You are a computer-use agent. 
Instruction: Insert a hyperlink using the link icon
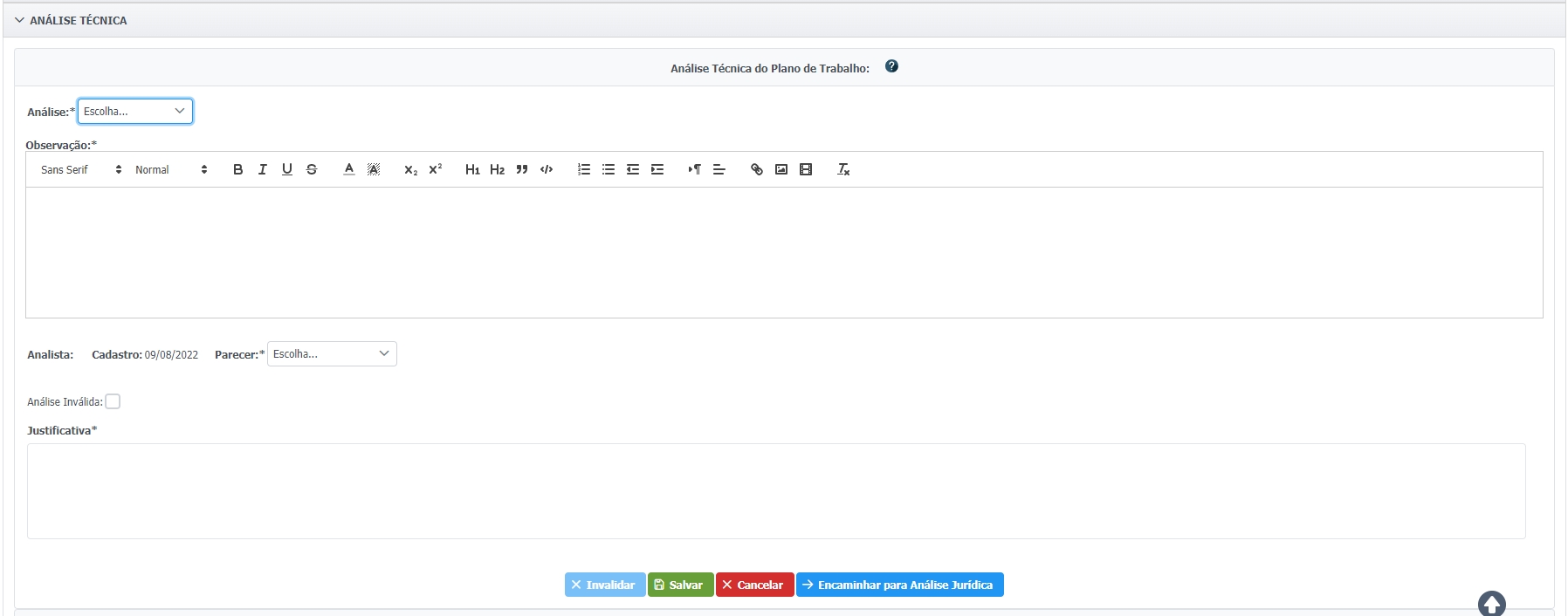(757, 169)
